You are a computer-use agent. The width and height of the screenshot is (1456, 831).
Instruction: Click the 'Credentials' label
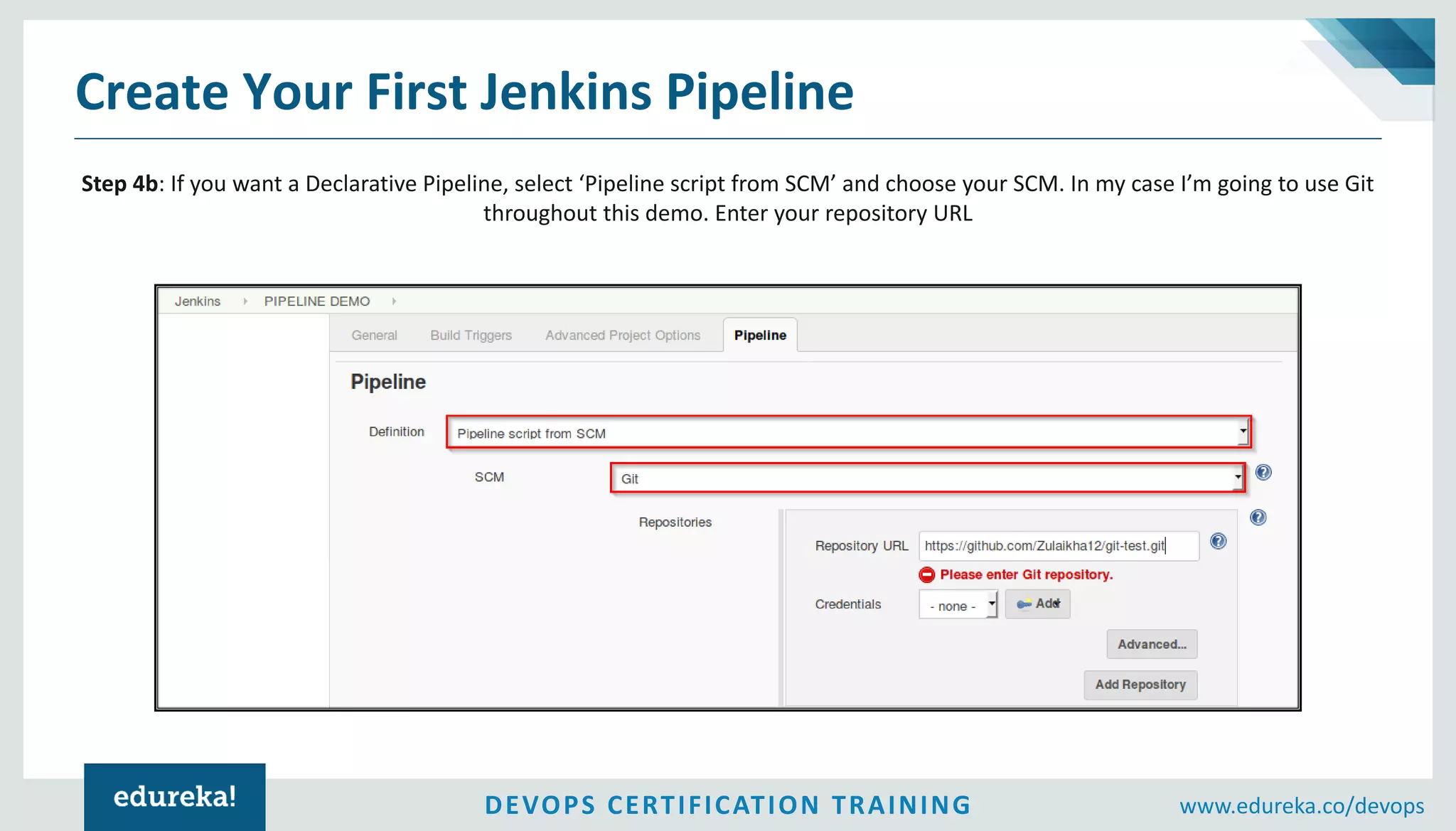tap(847, 604)
